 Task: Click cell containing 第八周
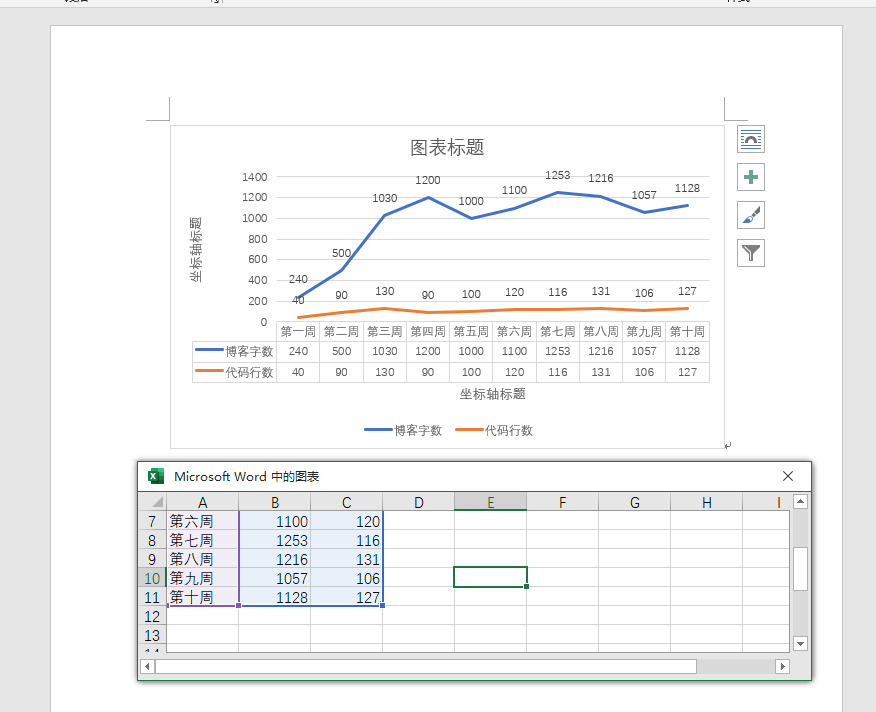click(x=202, y=559)
